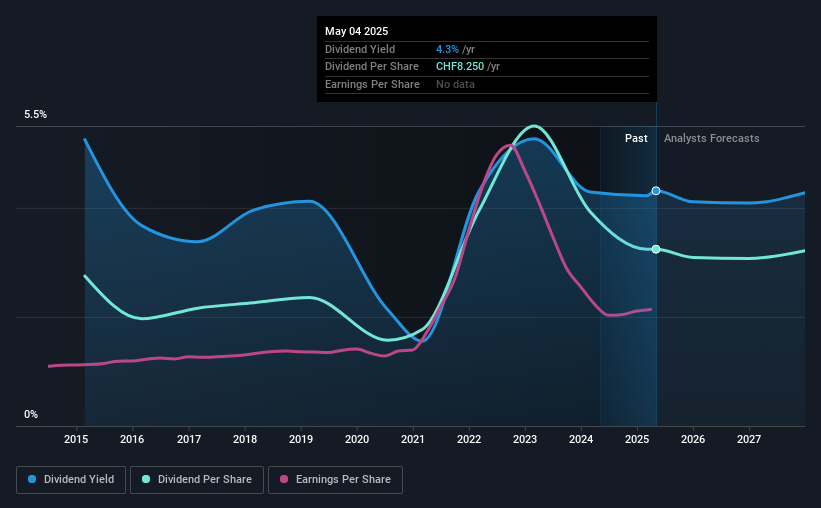Screen dimensions: 821x508
Task: Click the 4.3% dividend yield value
Action: (x=447, y=49)
